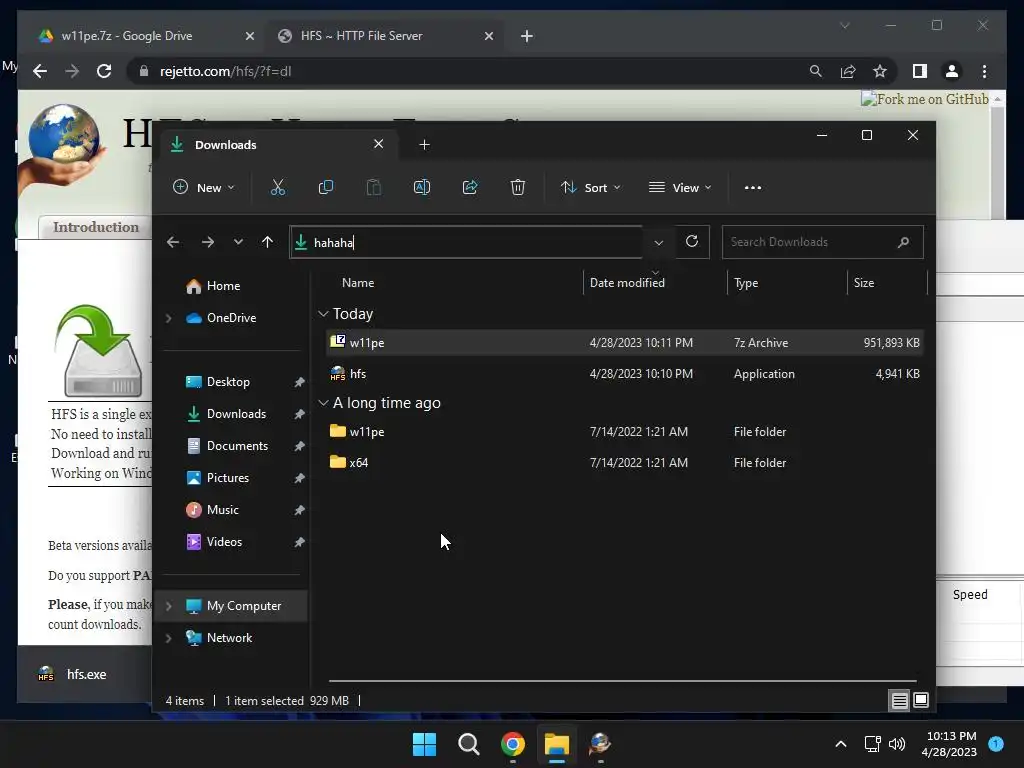Open recent locations dropdown chevron
This screenshot has height=768, width=1024.
click(x=238, y=242)
